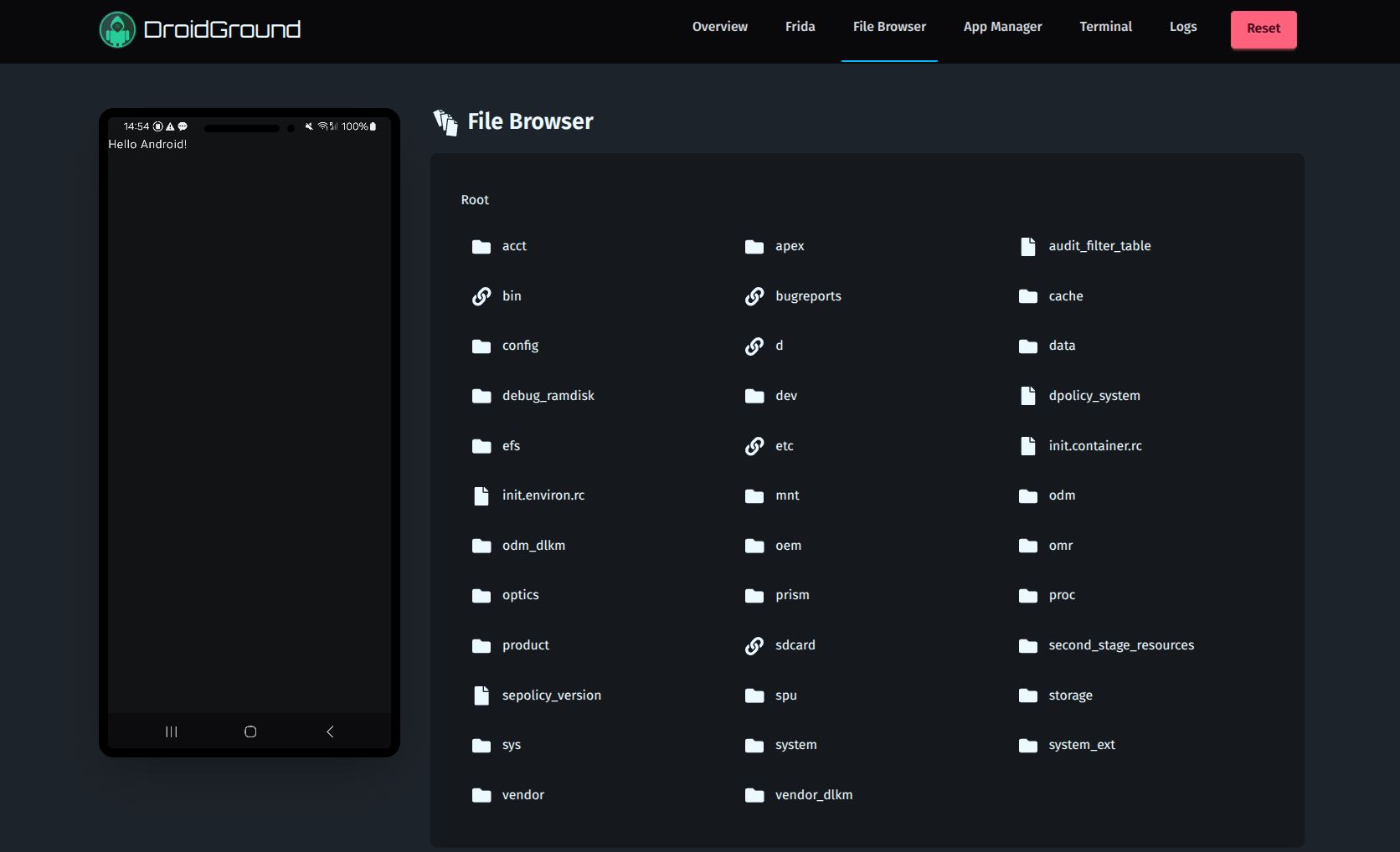
Task: Click the symlink icon next to etc
Action: pos(754,445)
